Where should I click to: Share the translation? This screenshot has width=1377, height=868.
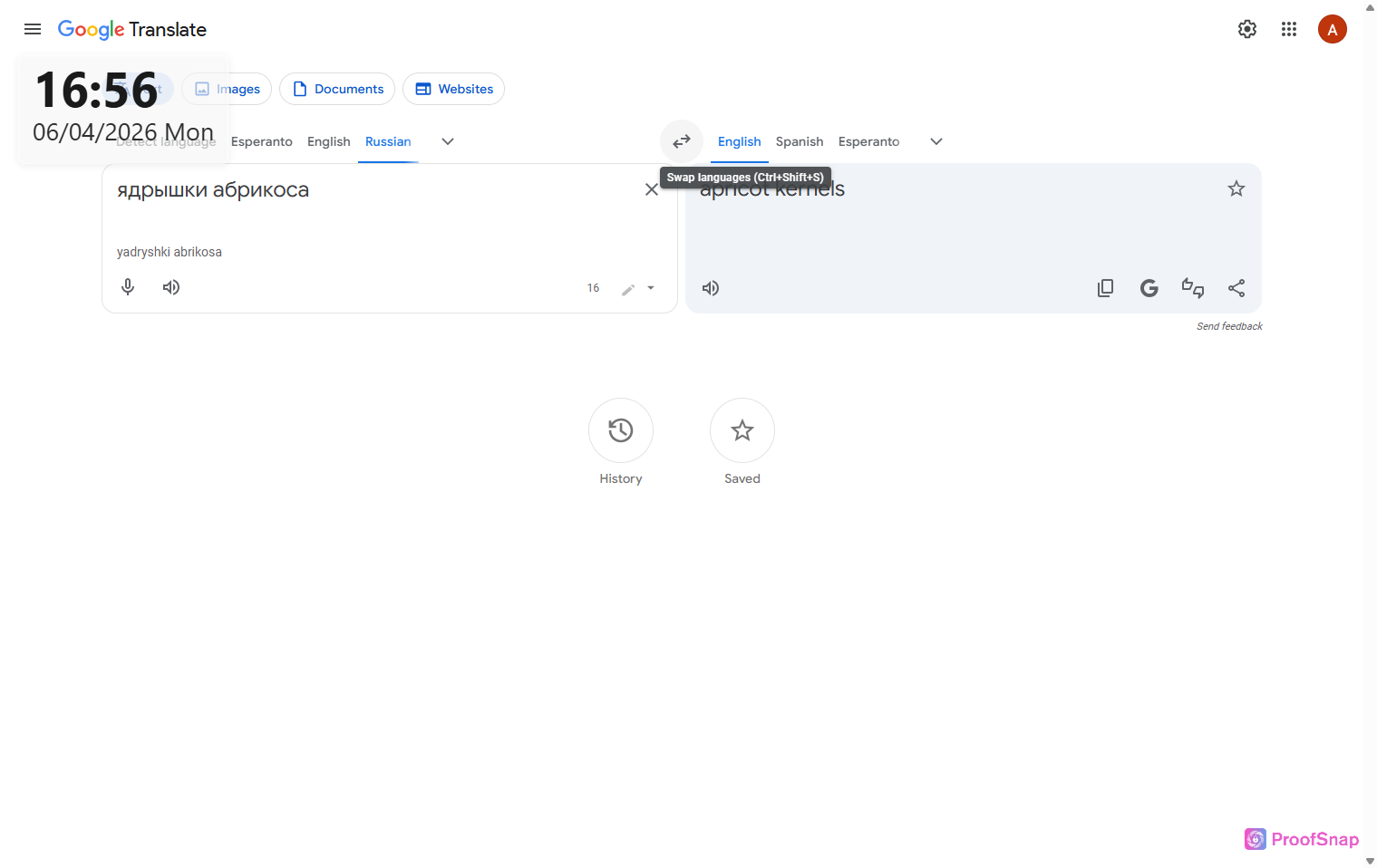coord(1236,288)
